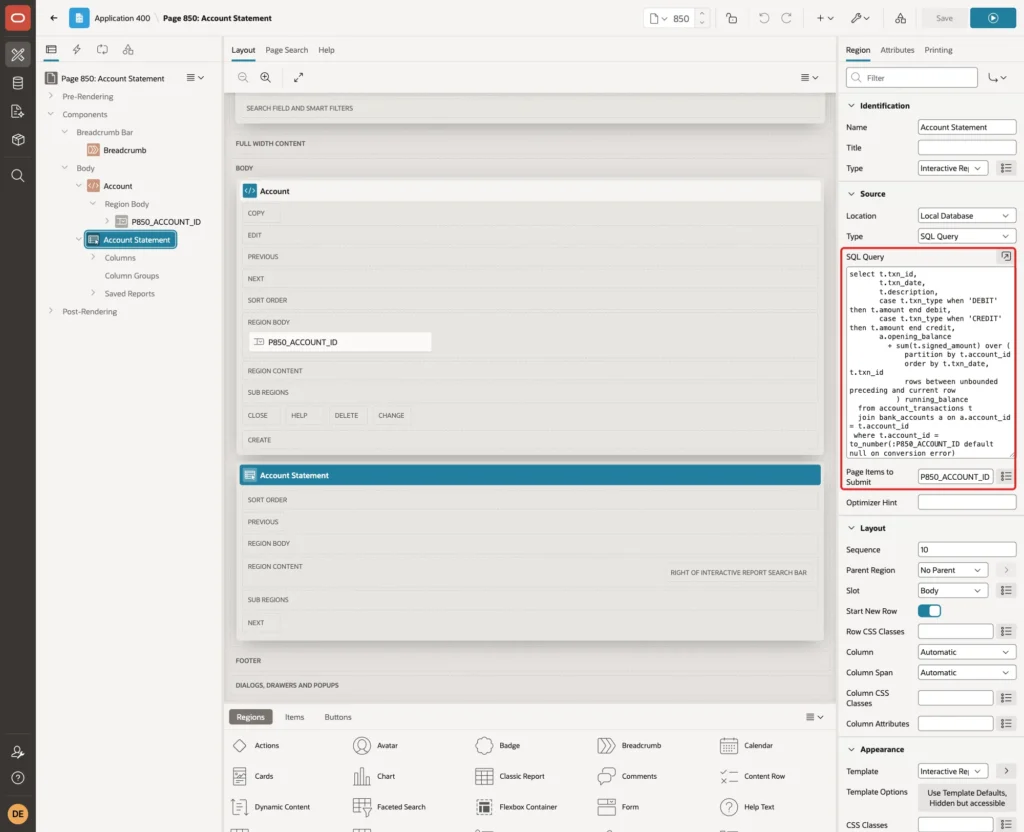This screenshot has width=1024, height=832.
Task: Go back using the left arrow
Action: click(x=54, y=18)
